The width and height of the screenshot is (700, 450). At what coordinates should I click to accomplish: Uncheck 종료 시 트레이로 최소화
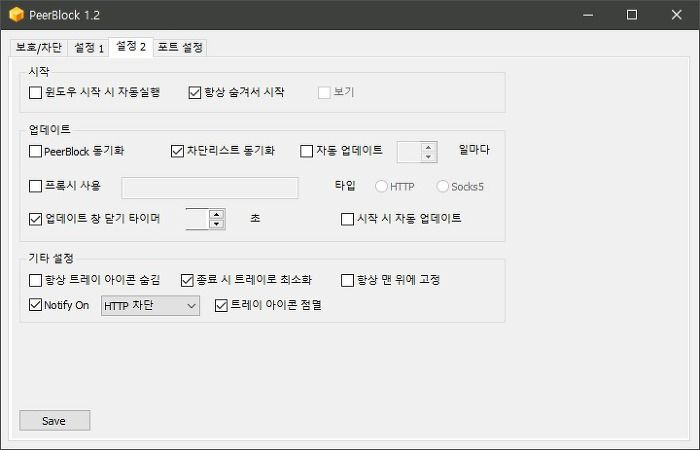187,280
